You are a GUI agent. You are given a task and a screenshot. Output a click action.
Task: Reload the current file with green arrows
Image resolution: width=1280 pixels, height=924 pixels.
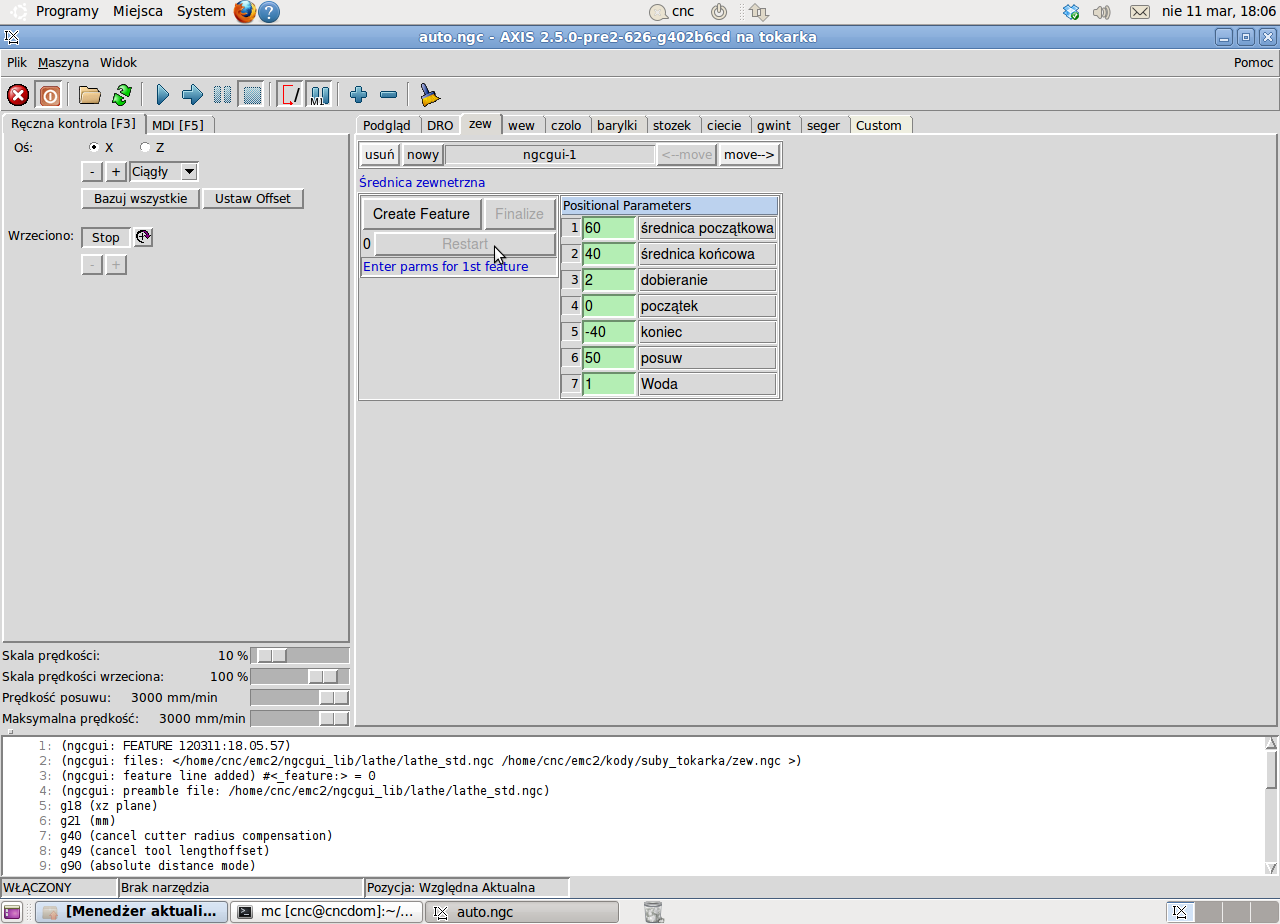click(x=122, y=95)
